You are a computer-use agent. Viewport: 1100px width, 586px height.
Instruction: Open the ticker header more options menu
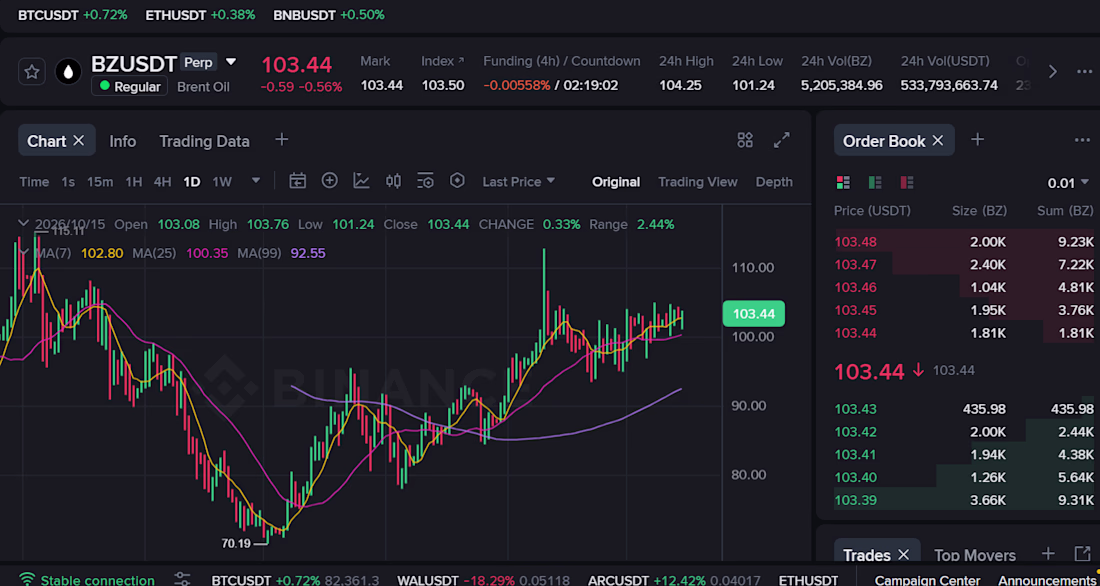(1085, 72)
